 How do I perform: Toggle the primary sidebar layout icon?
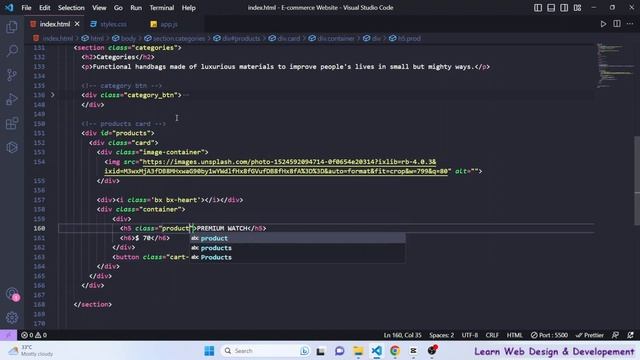pos(538,8)
